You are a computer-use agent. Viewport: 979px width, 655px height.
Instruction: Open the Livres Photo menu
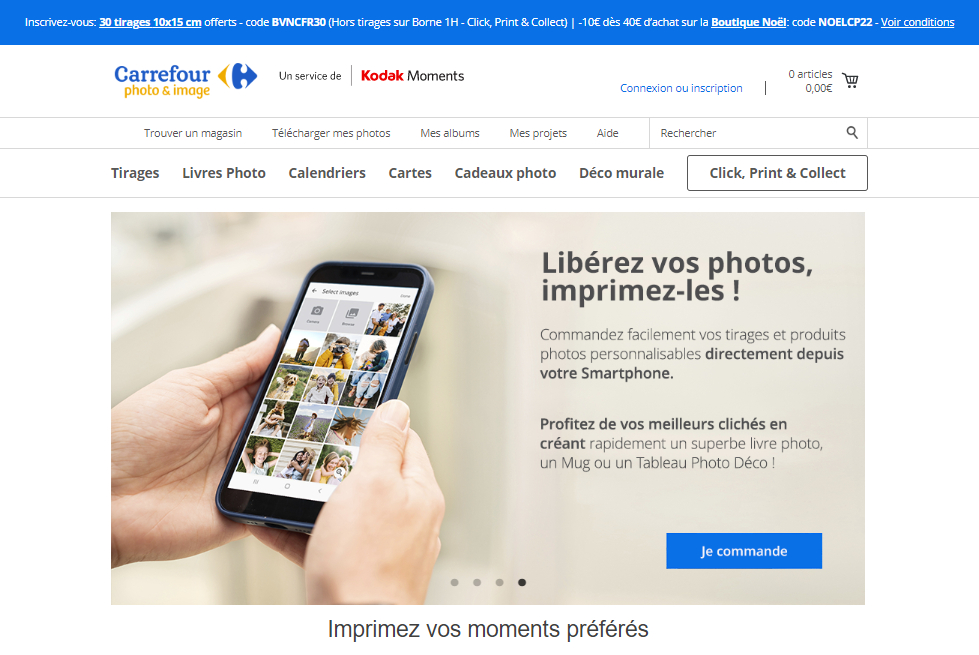(224, 173)
